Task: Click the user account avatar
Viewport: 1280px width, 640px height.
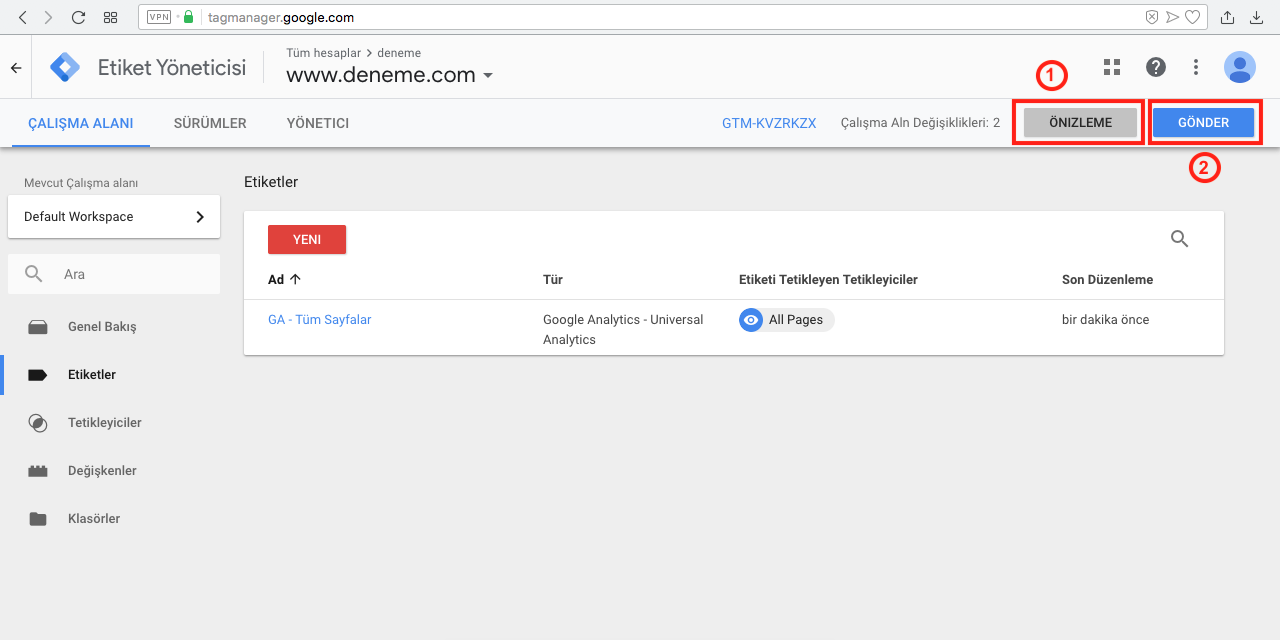Action: pyautogui.click(x=1240, y=67)
